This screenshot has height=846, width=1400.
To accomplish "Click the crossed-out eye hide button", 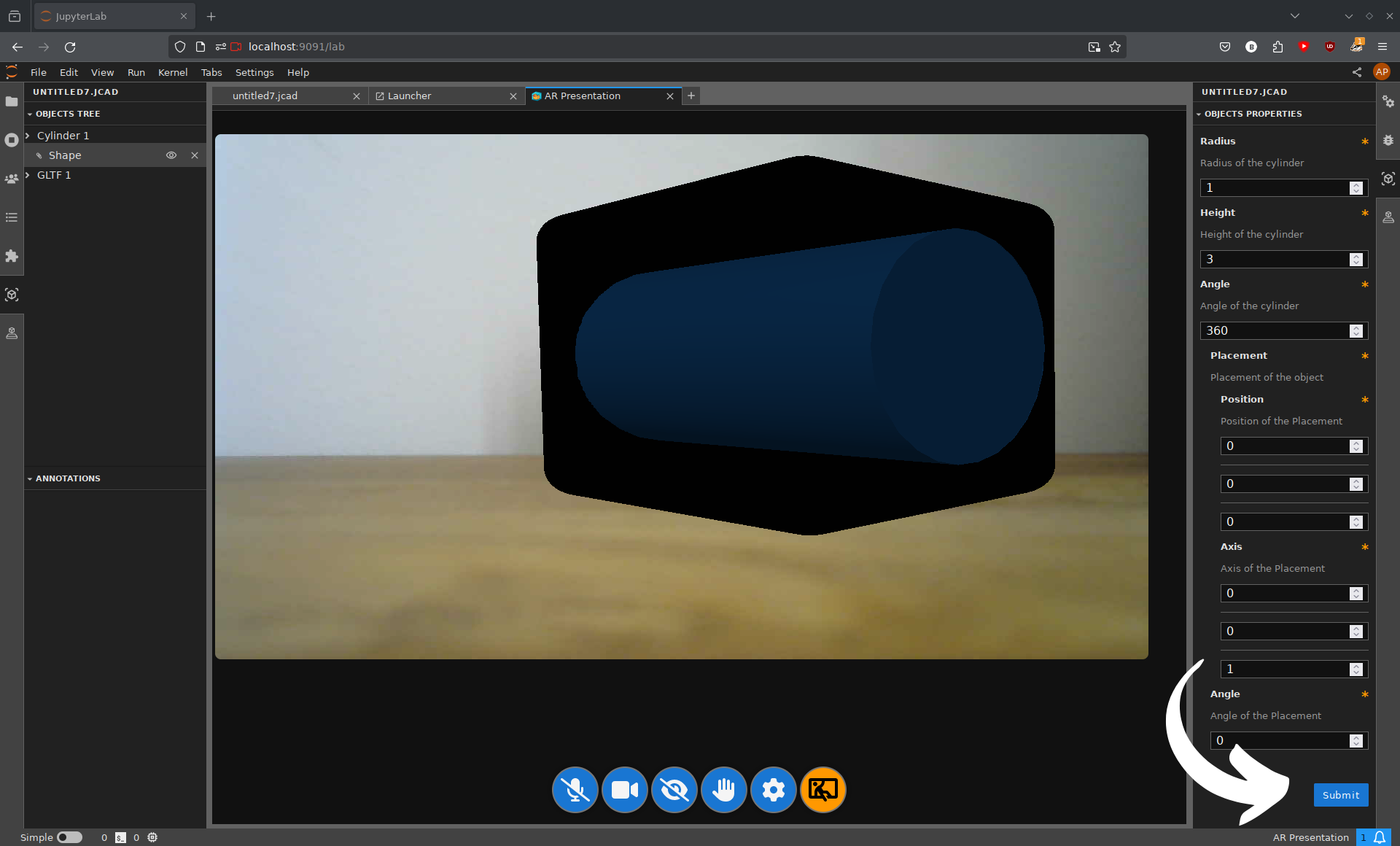I will 674,790.
